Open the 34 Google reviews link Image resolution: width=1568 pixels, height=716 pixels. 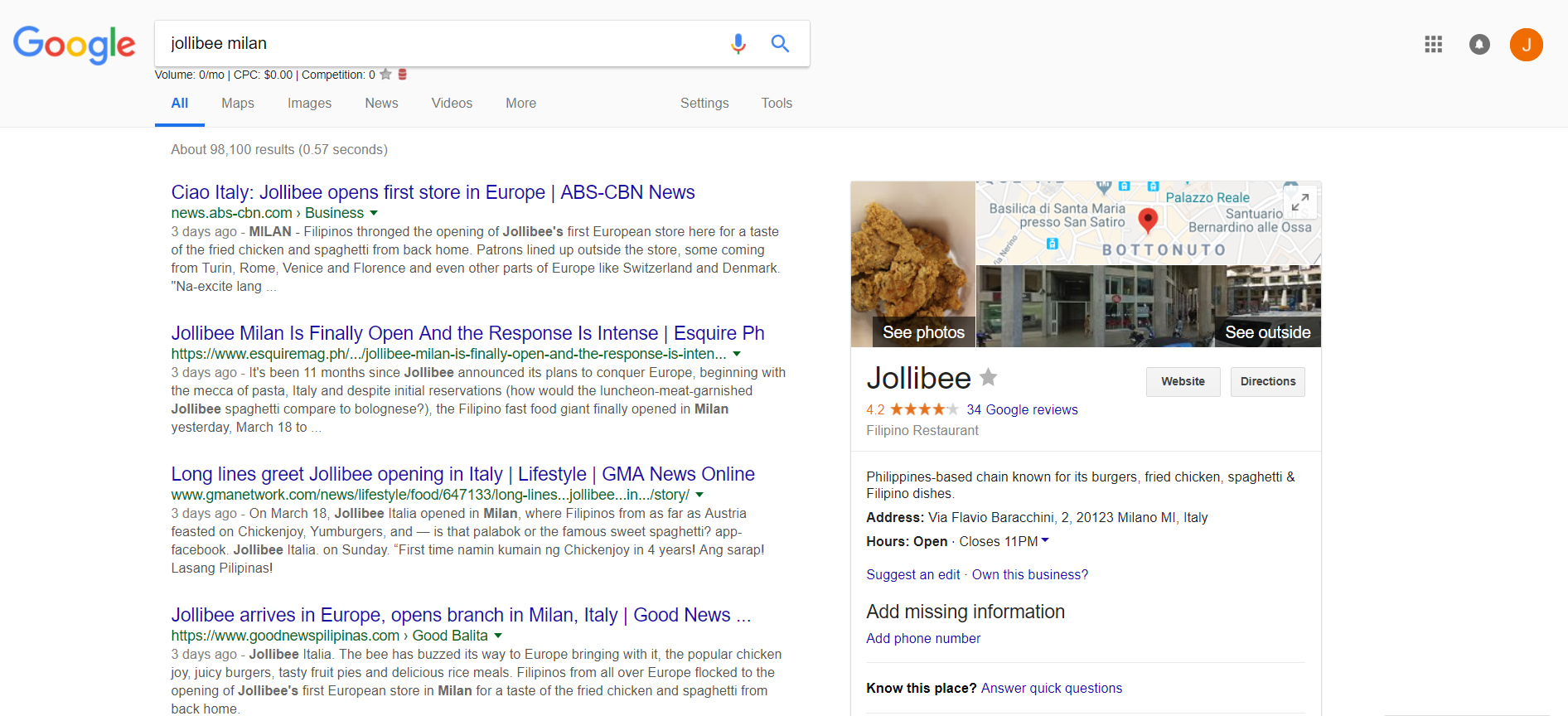(x=1022, y=410)
